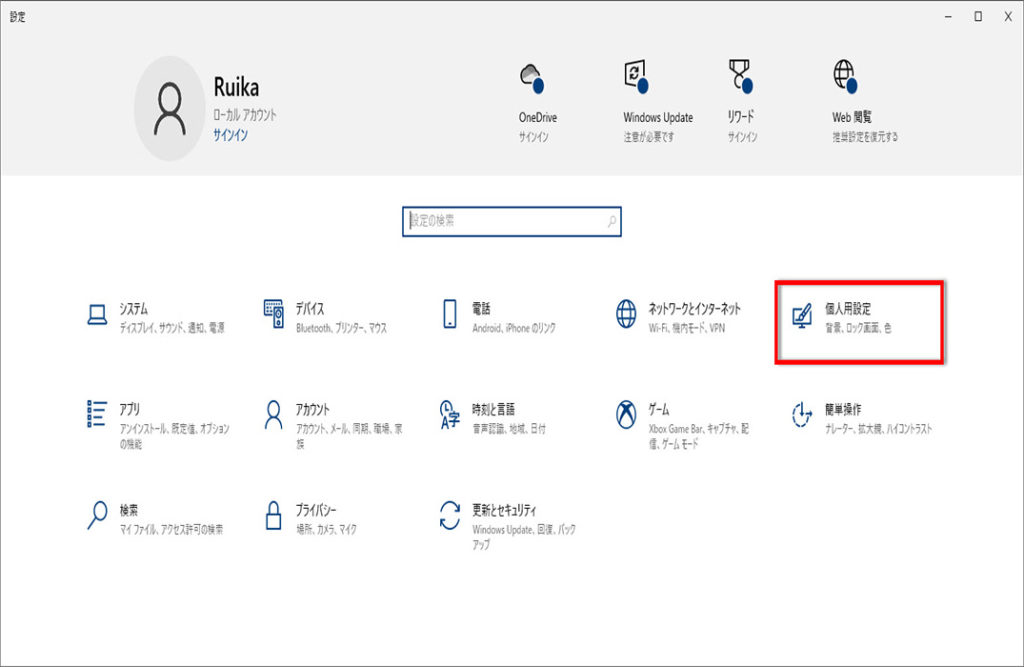Open the 検索 magnifier category icon
1024x667 pixels.
pos(98,515)
